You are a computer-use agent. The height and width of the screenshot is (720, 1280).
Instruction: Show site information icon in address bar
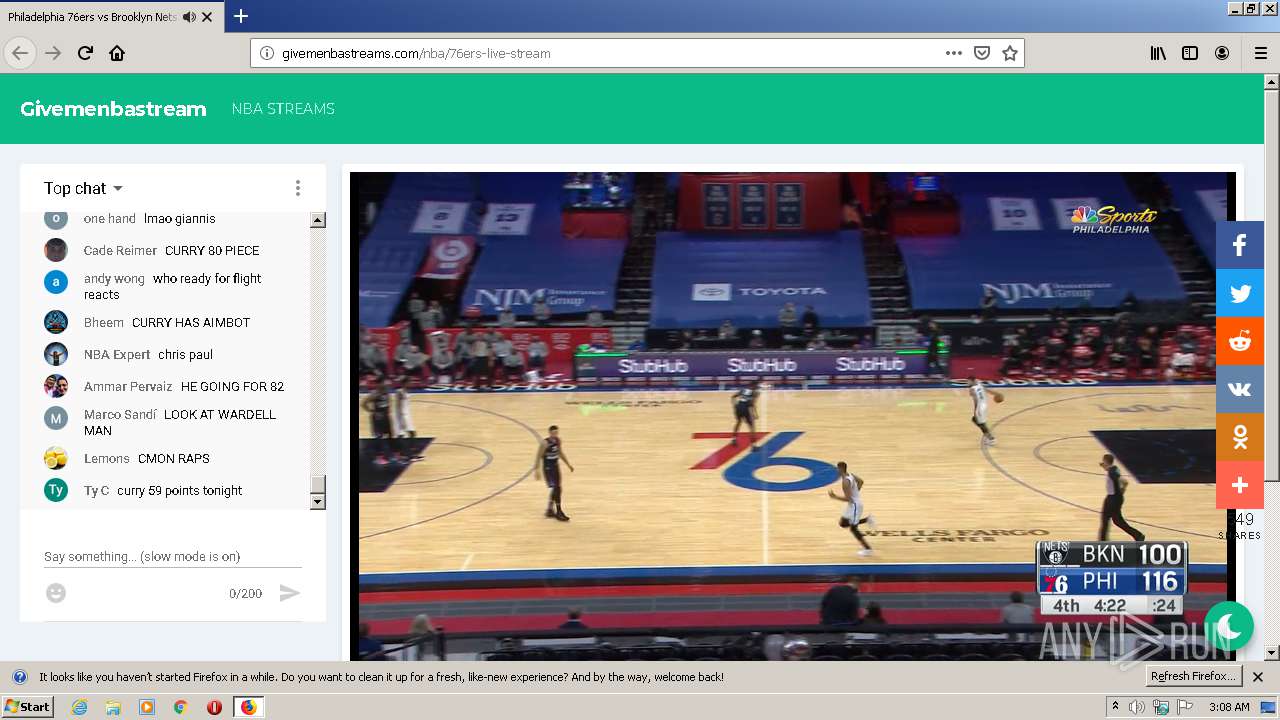click(x=267, y=53)
